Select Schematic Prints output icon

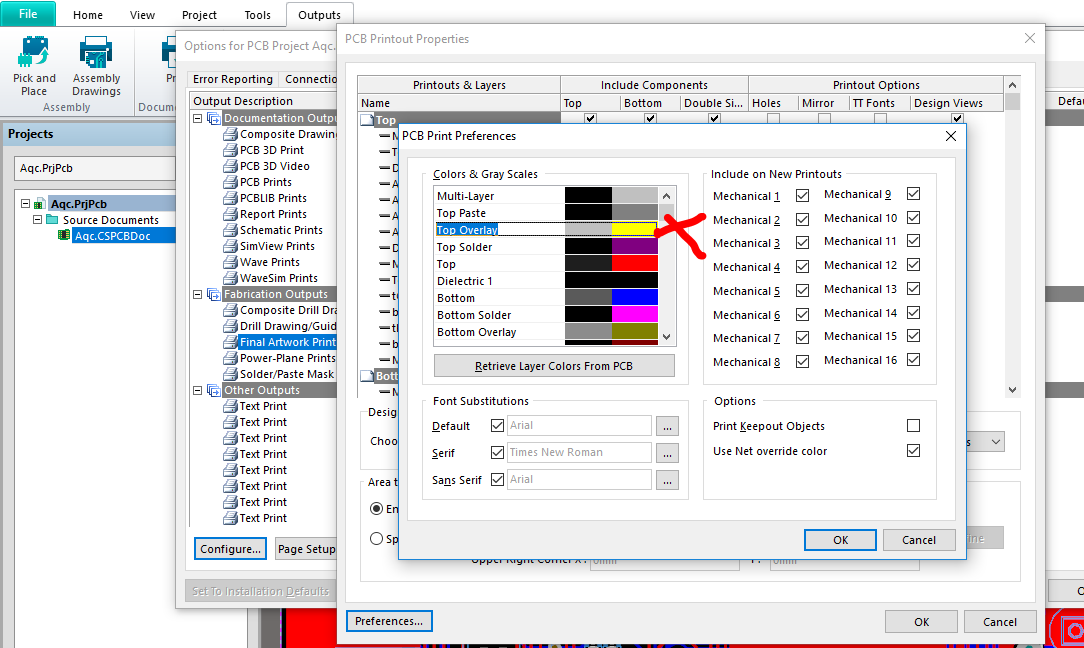click(230, 230)
